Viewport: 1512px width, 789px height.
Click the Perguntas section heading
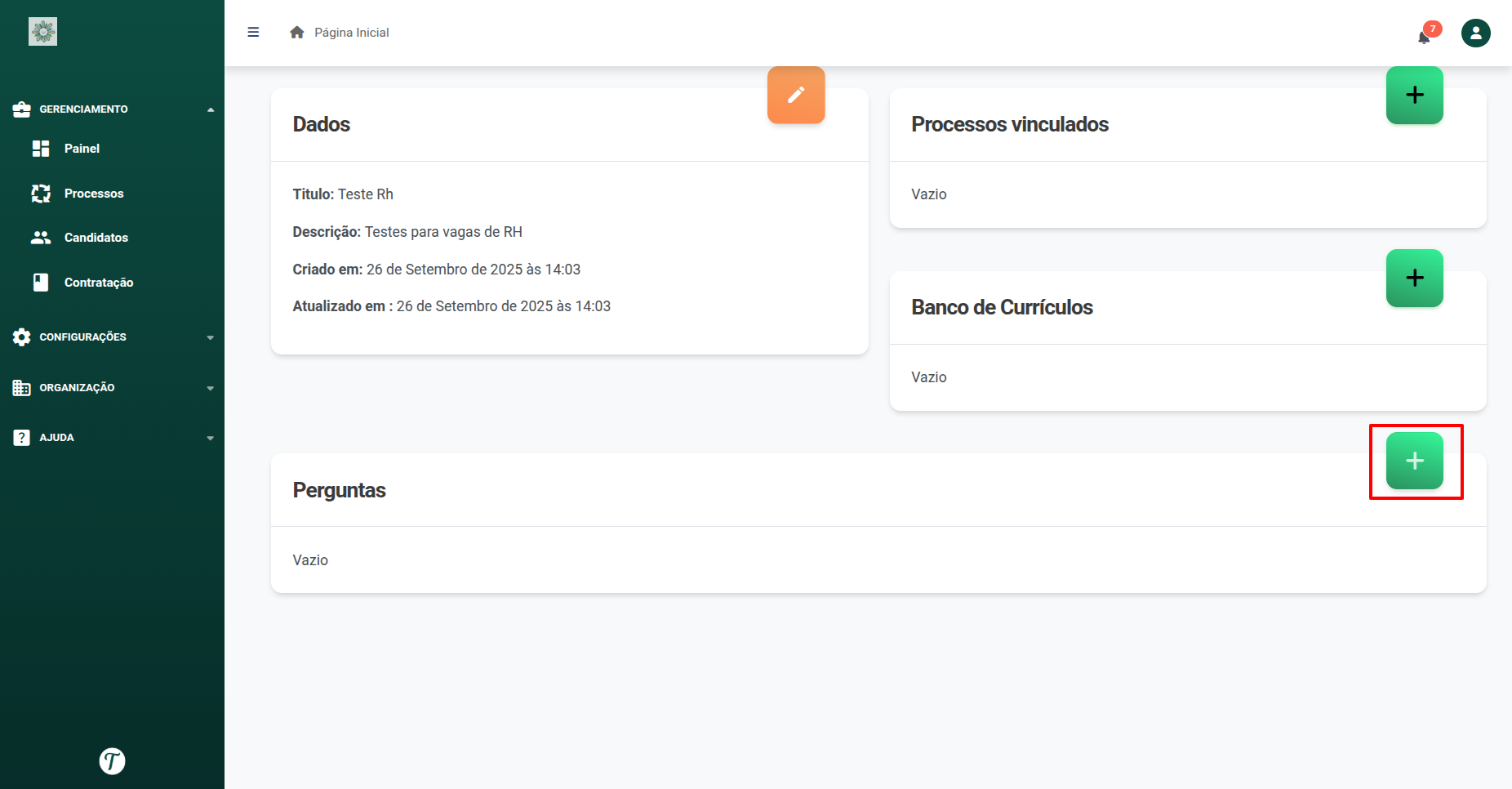339,490
